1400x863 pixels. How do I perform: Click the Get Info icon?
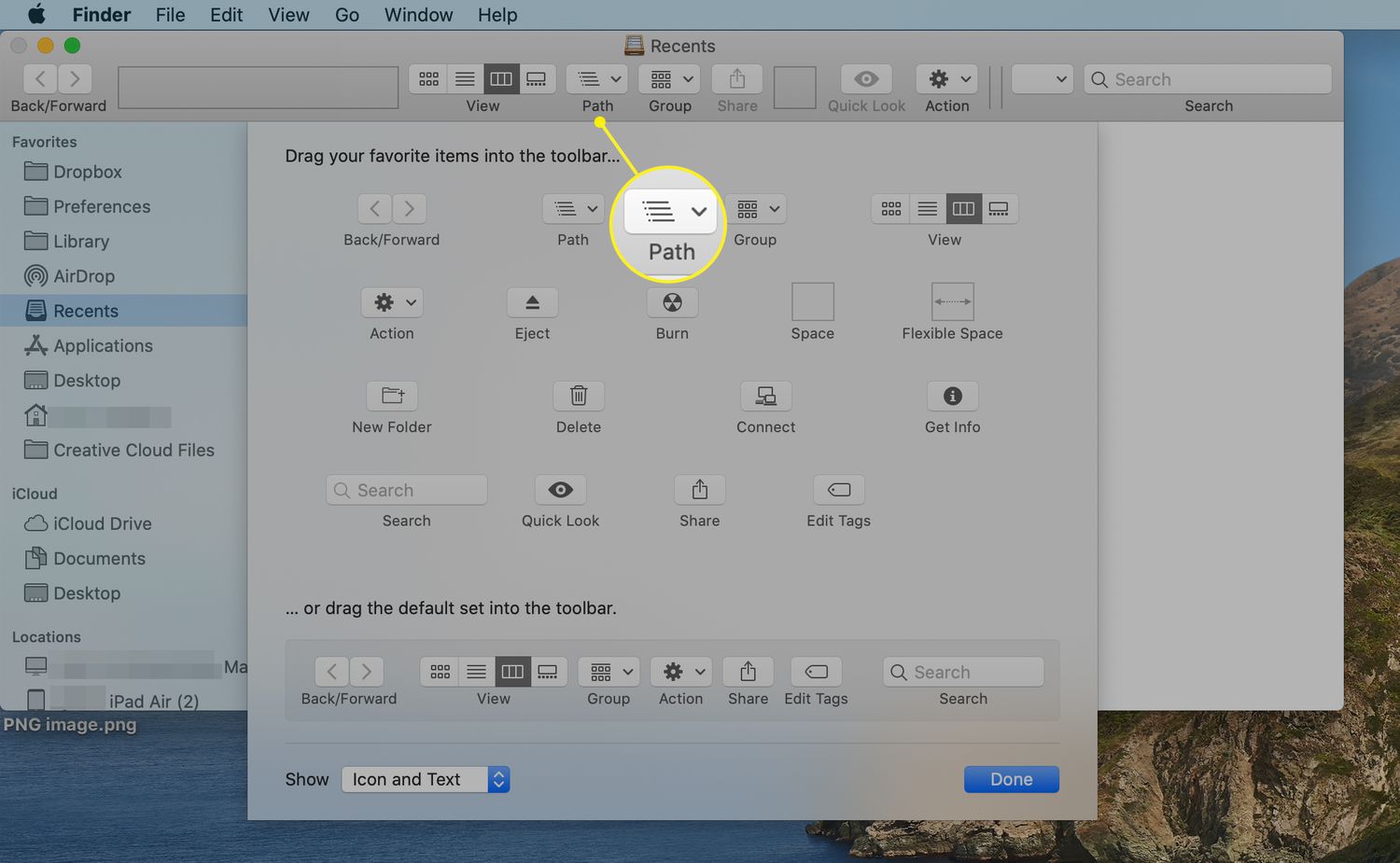952,397
